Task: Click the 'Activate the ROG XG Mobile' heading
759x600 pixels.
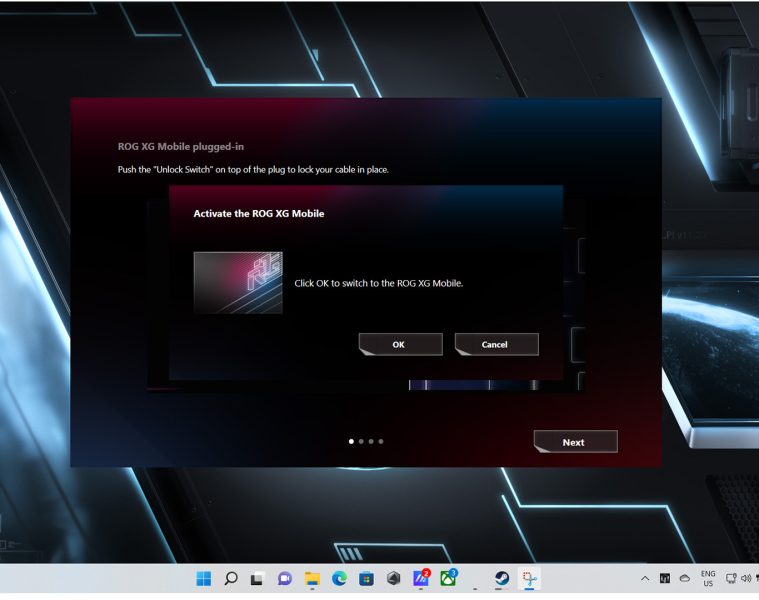Action: pyautogui.click(x=259, y=213)
